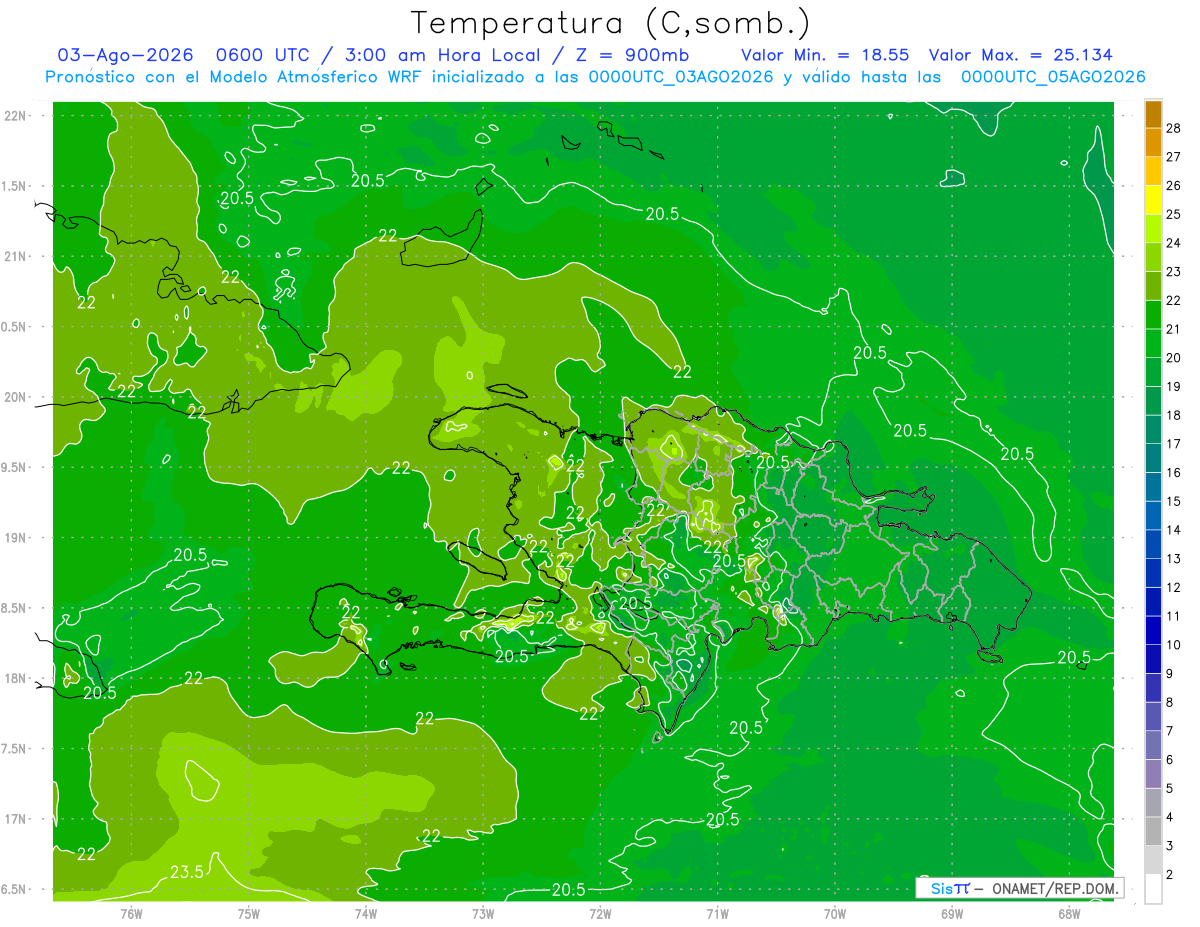The width and height of the screenshot is (1200, 927).
Task: Click the color scale value '26'
Action: [x=1174, y=185]
